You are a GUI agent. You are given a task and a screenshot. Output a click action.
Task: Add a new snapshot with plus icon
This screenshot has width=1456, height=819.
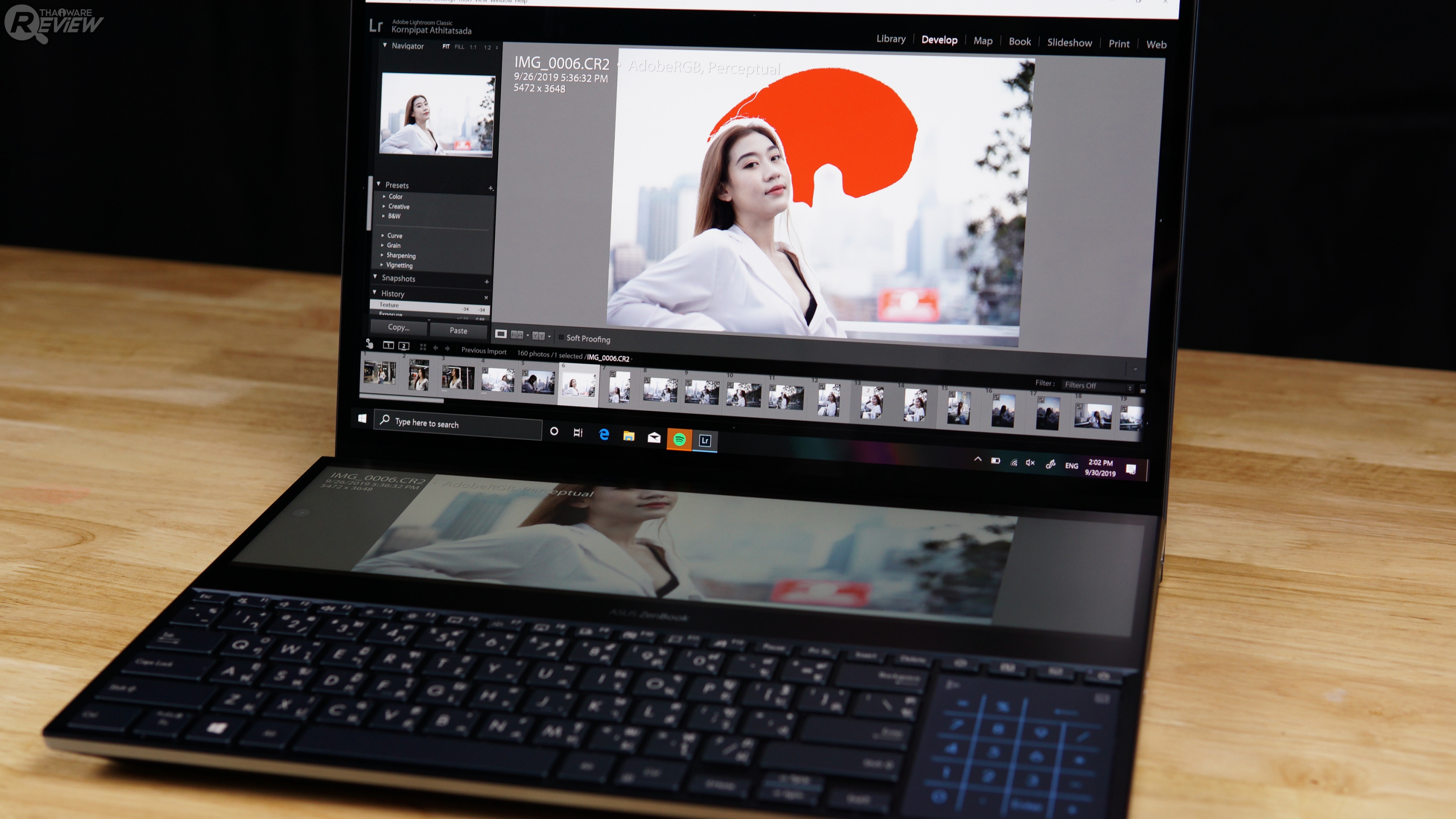click(487, 281)
